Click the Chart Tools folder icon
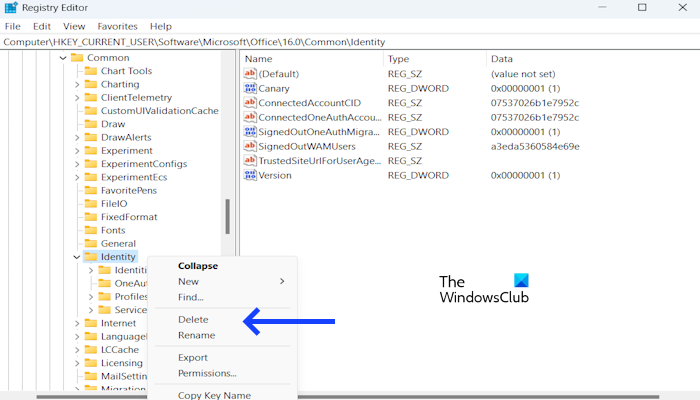 point(91,71)
